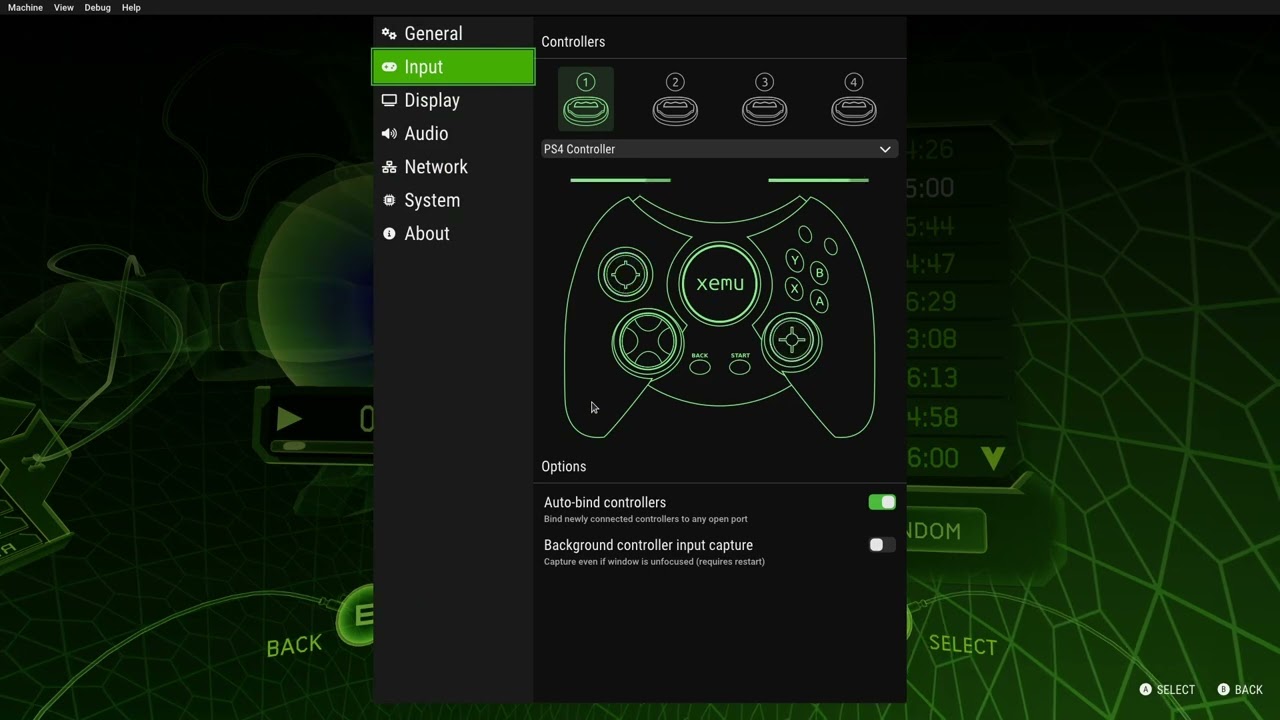The height and width of the screenshot is (720, 1280).
Task: Click the X button on controller diagram
Action: [794, 288]
